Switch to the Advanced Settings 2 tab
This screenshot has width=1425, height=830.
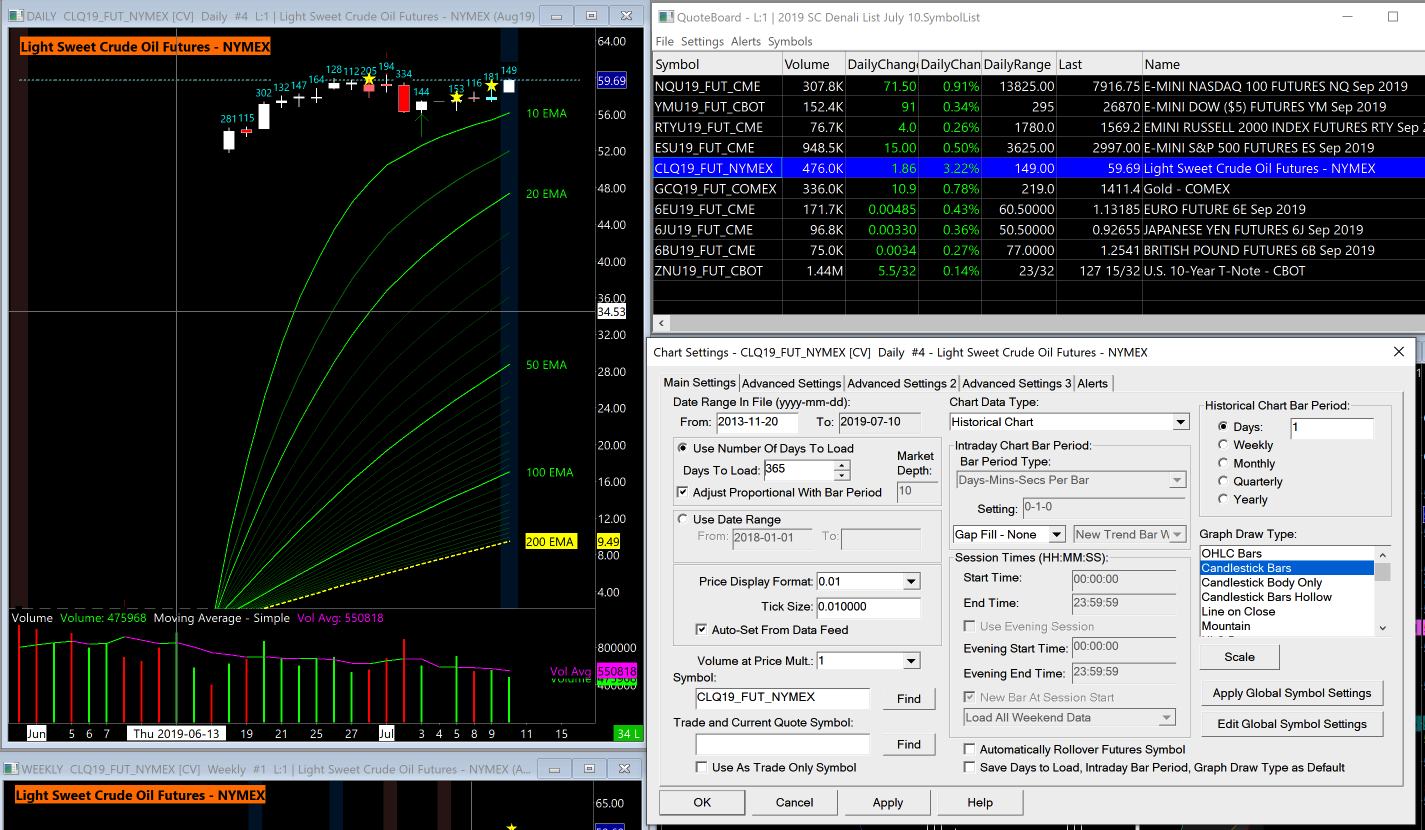(901, 383)
